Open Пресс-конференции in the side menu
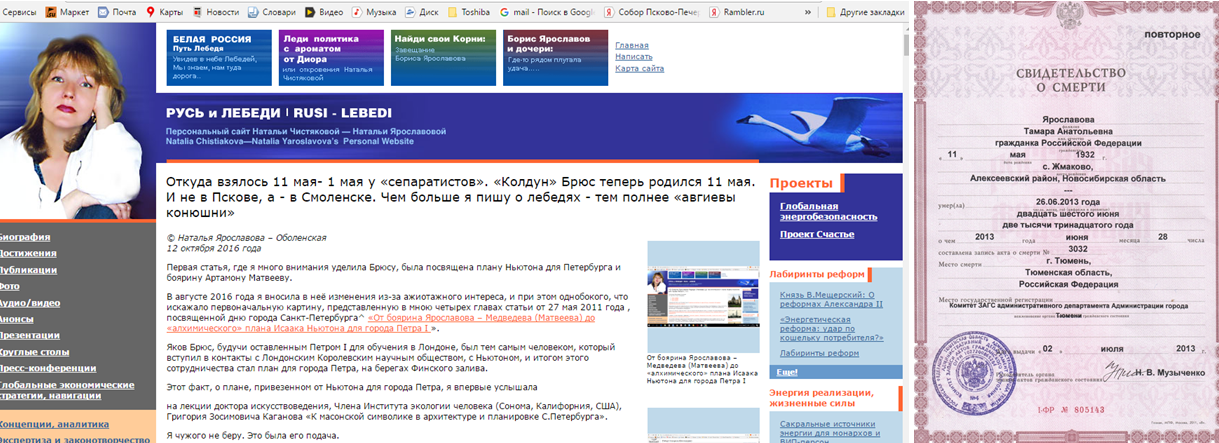 point(47,367)
